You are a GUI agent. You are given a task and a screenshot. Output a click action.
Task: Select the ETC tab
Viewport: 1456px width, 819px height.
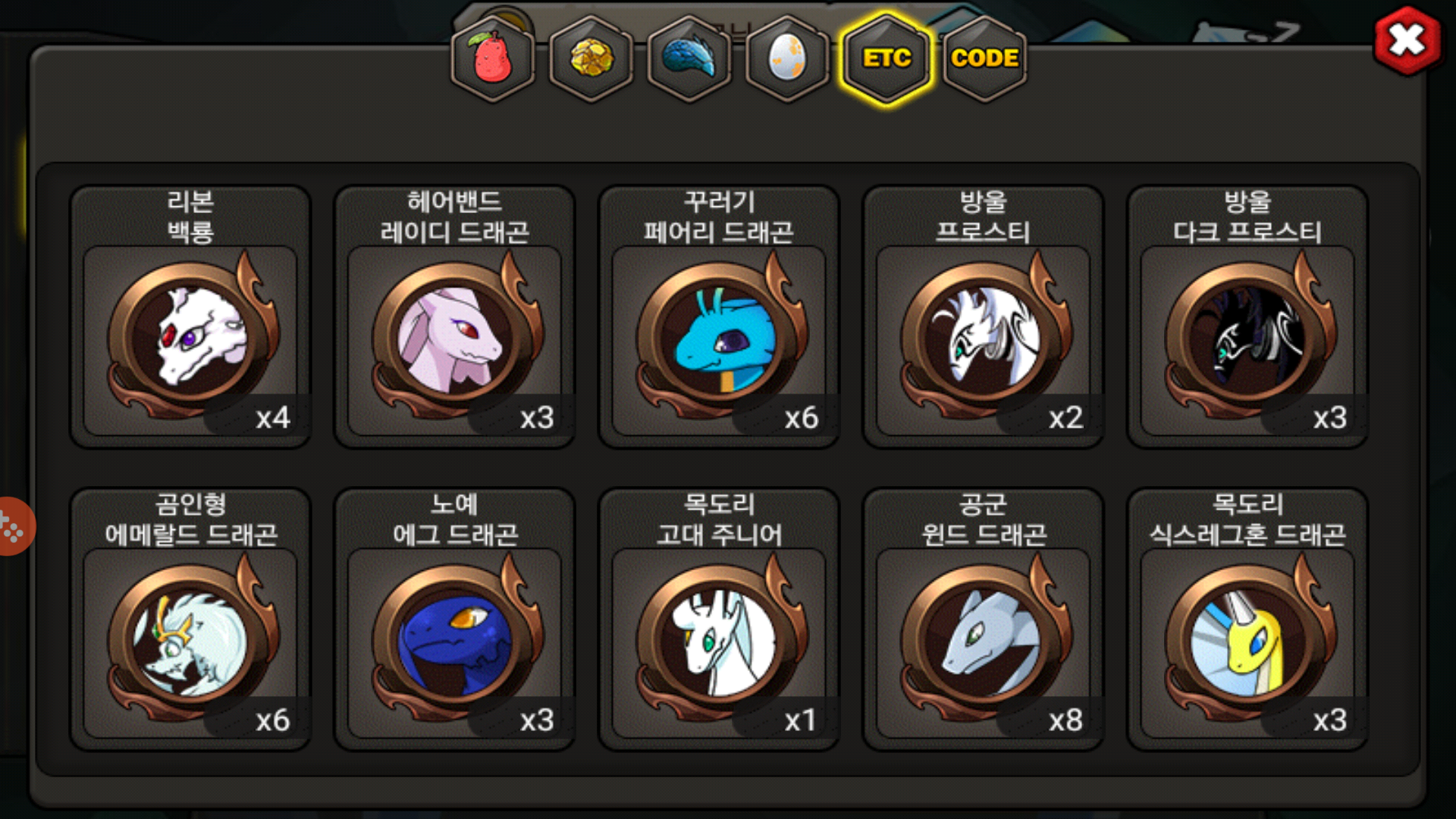[x=886, y=58]
